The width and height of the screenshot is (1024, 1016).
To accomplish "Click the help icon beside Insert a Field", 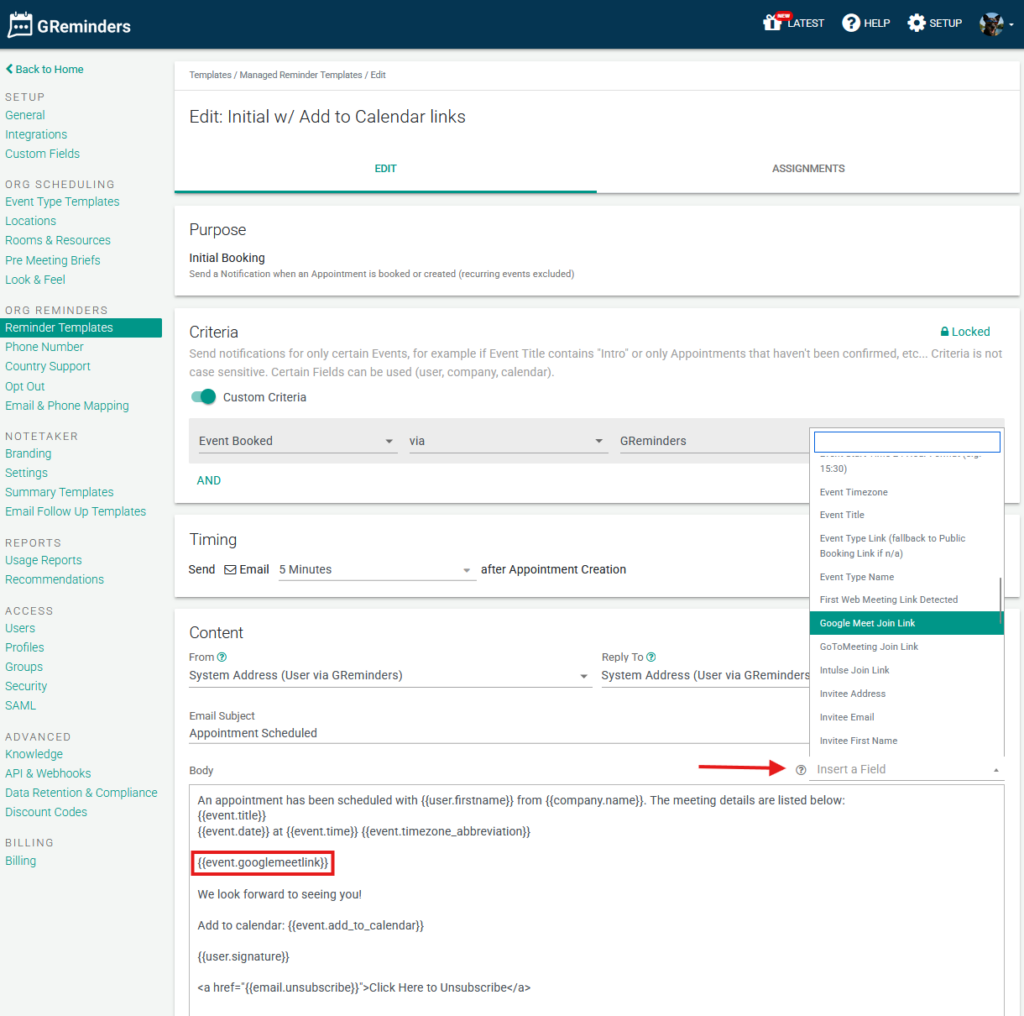I will pos(800,770).
